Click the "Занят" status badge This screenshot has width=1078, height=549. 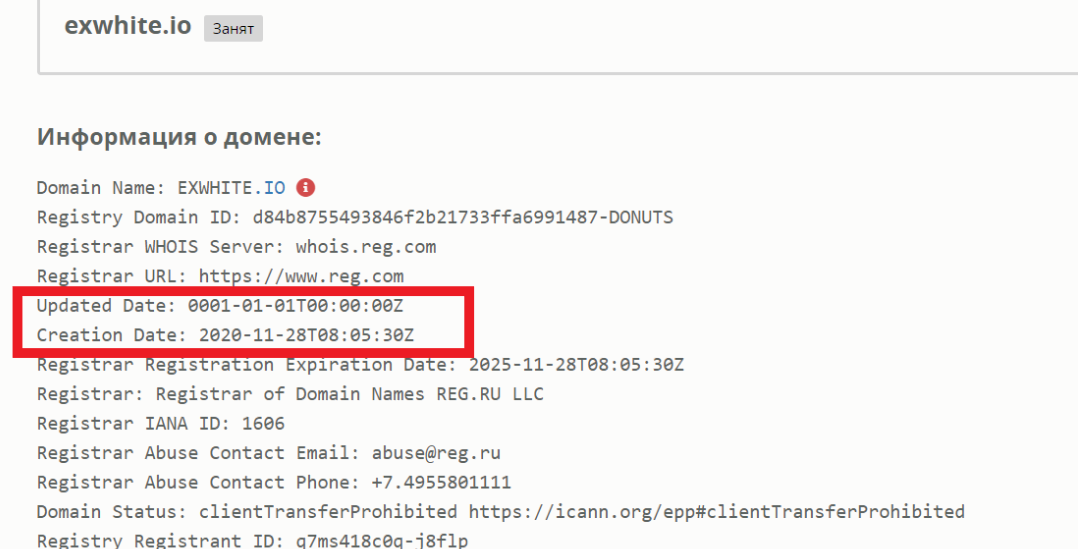point(233,29)
